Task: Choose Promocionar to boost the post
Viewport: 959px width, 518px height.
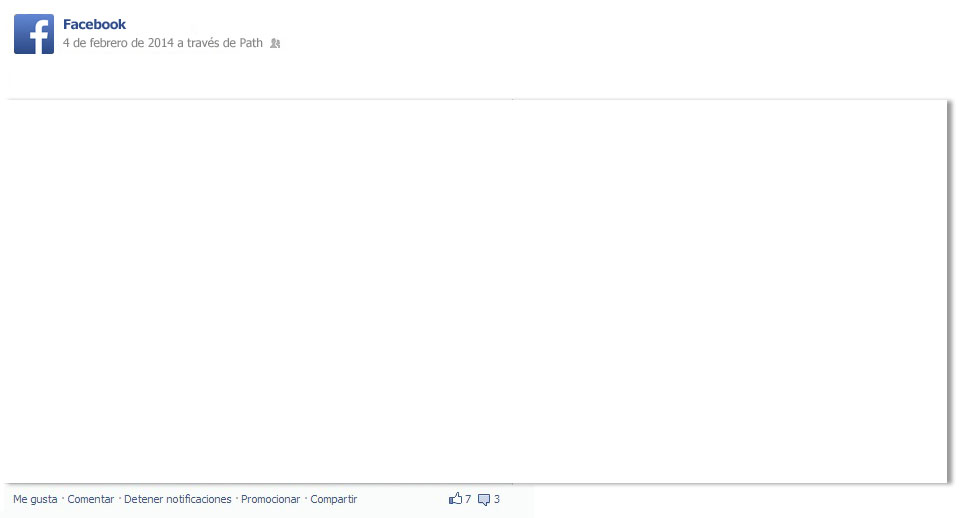Action: click(x=270, y=499)
